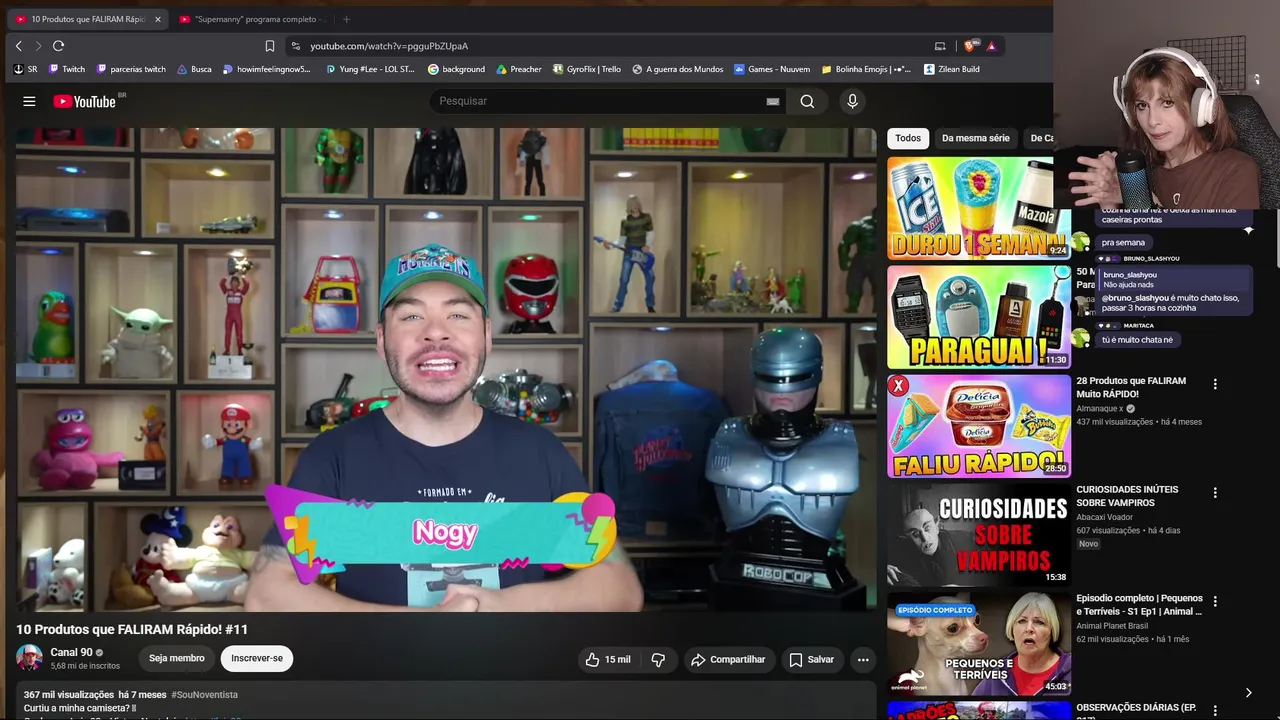
Task: Save the video with Salvar
Action: 811,659
